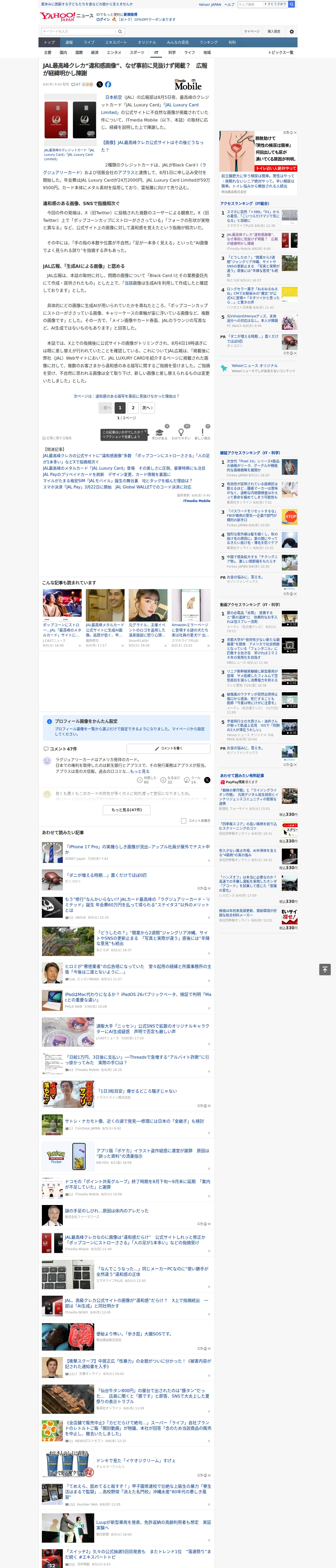This screenshot has width=336, height=1568.
Task: Click the わかりやすい lightbulb reaction
Action: point(181,433)
